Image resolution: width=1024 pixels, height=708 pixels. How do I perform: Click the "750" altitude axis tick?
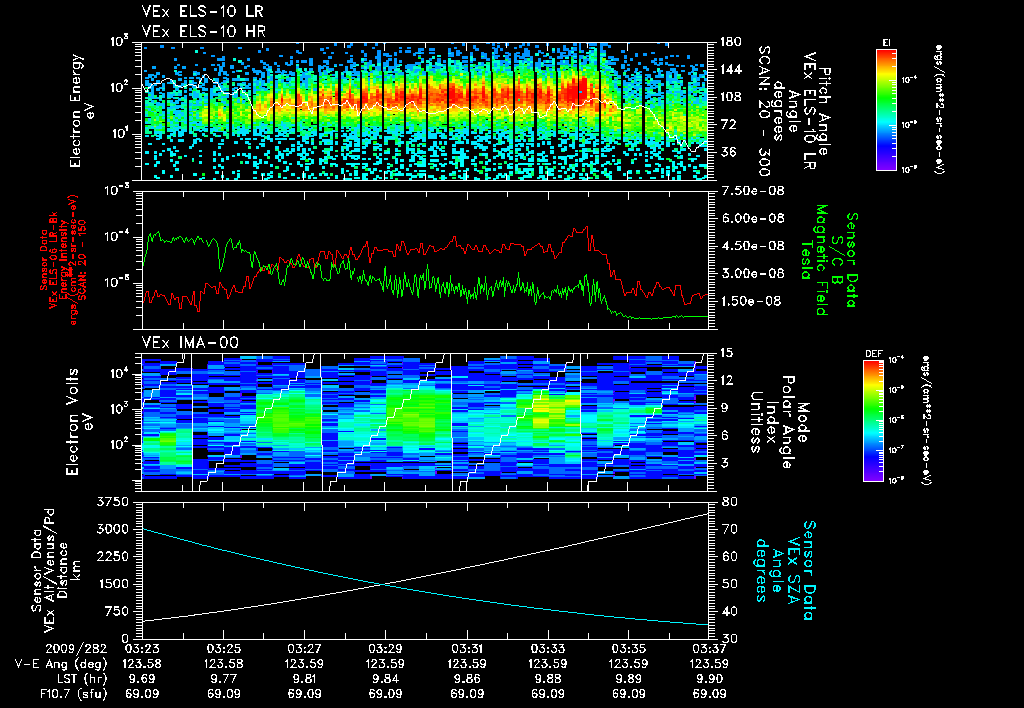117,611
